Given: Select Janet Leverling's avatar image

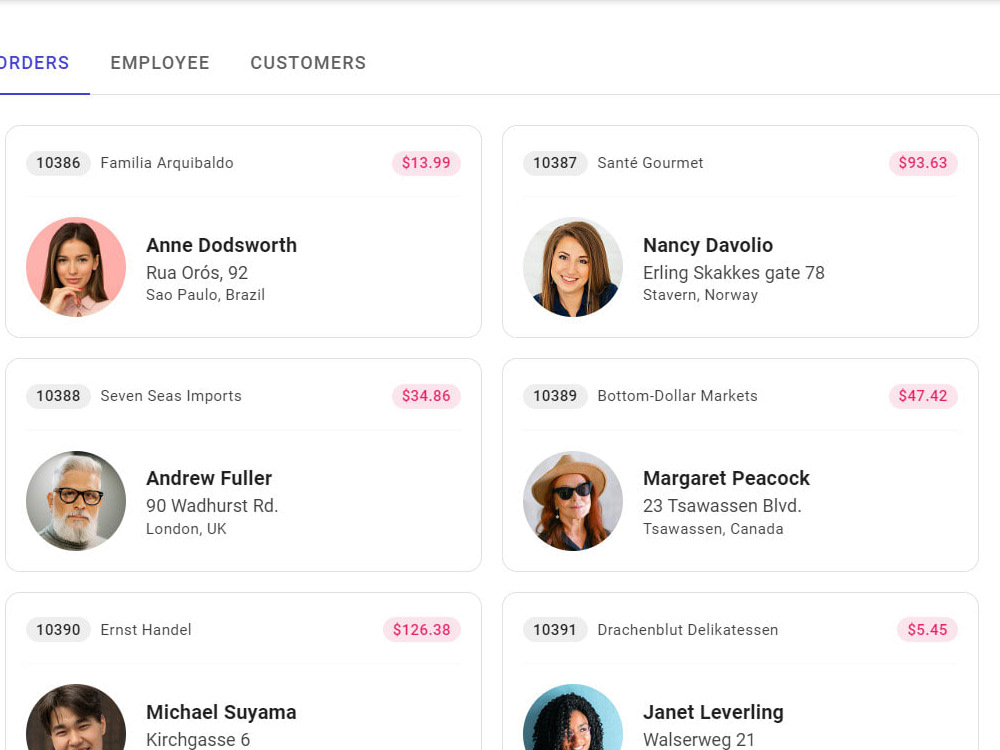Looking at the screenshot, I should click(x=573, y=717).
